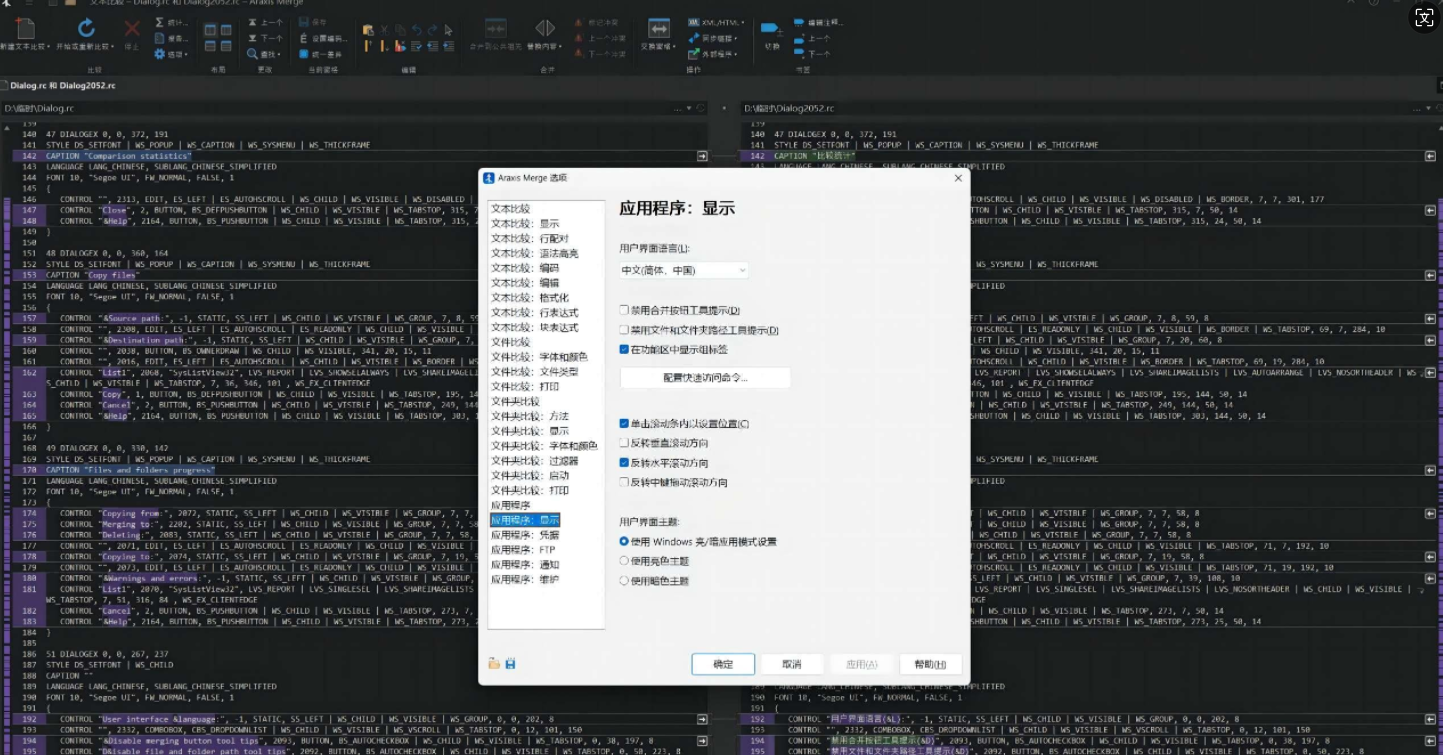The width and height of the screenshot is (1443, 755).
Task: Click the 交换窗格 swap panes icon
Action: pos(658,28)
